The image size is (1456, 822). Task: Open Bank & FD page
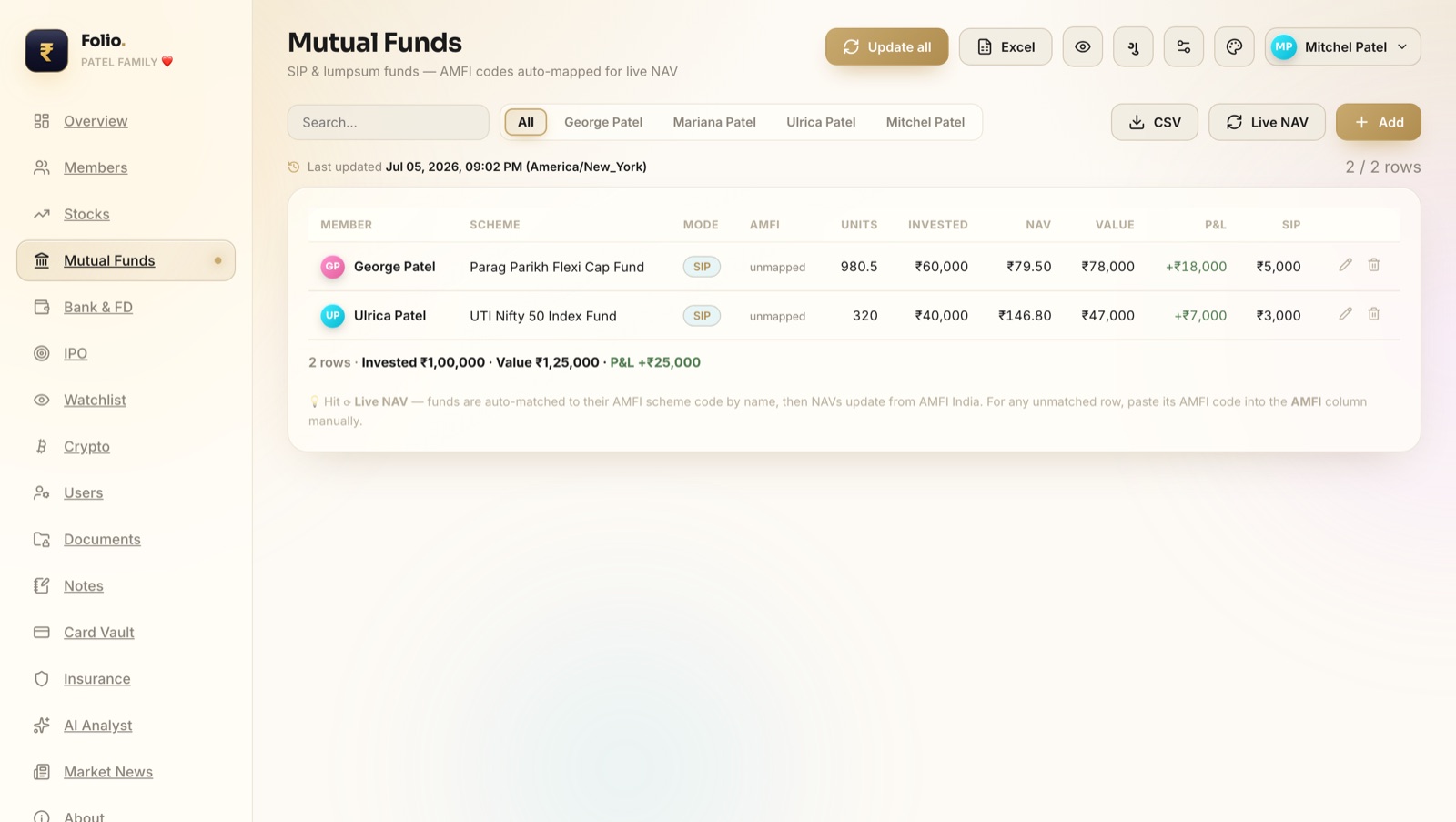[x=98, y=307]
